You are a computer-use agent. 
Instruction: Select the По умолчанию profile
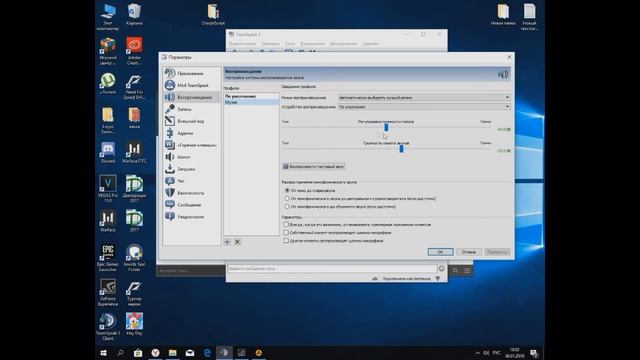pos(251,96)
